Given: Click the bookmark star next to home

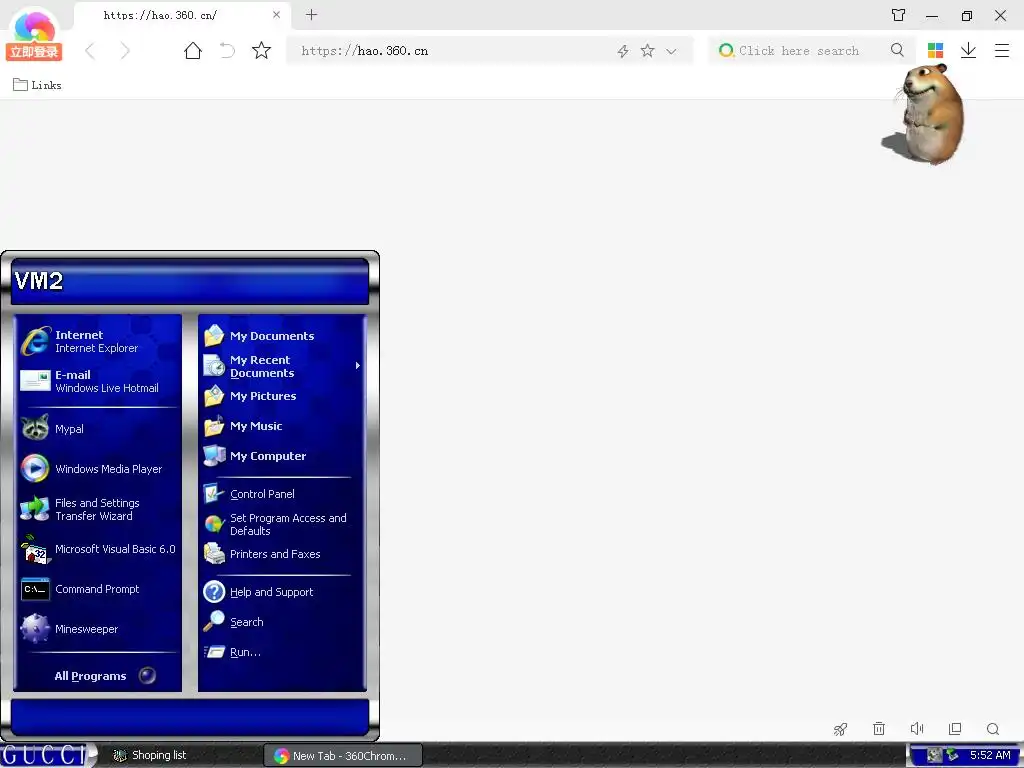Looking at the screenshot, I should click(x=261, y=50).
